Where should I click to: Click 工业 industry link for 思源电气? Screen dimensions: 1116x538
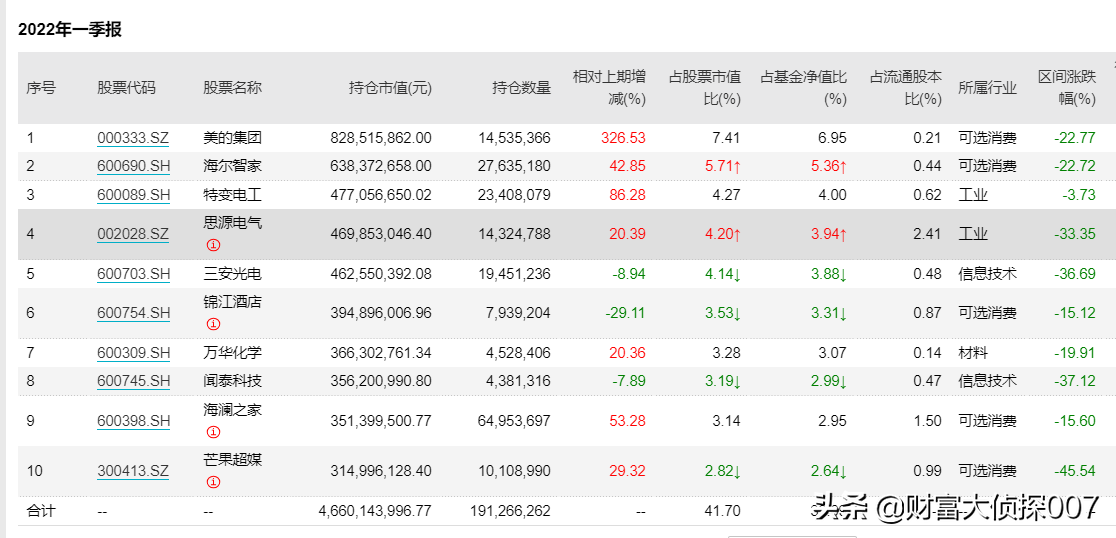(973, 234)
